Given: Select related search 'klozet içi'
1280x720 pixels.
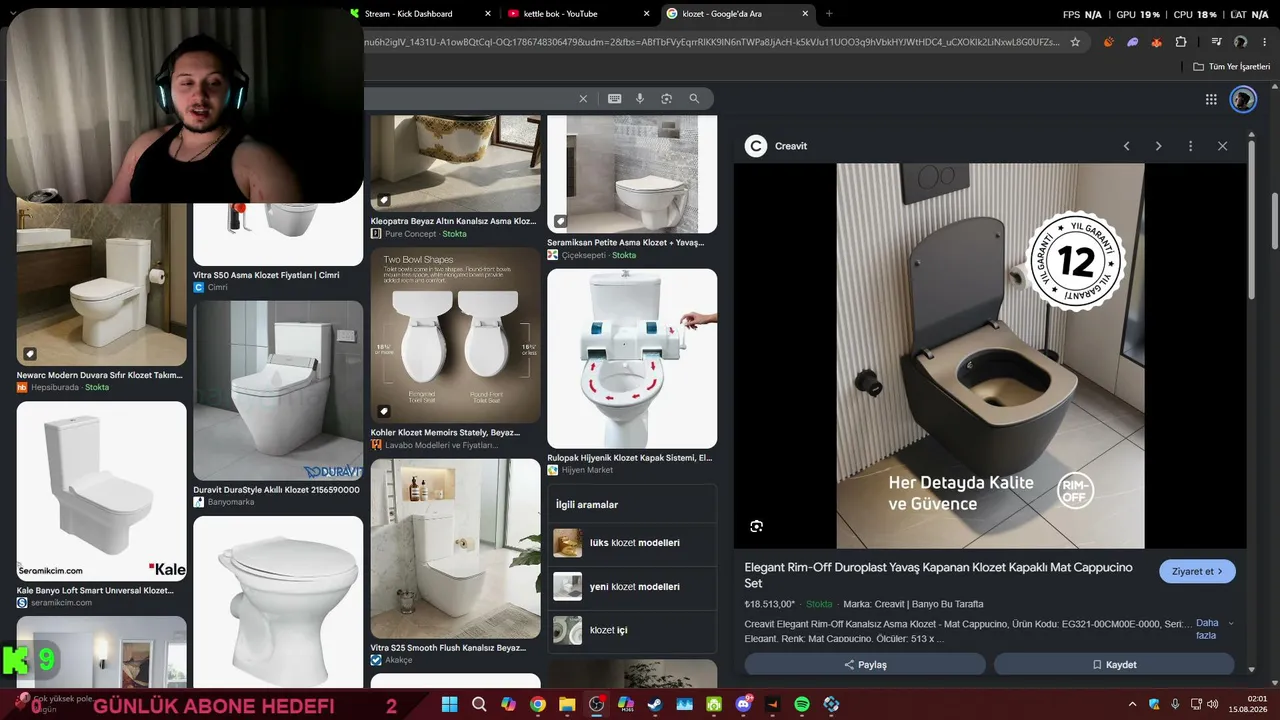Looking at the screenshot, I should coord(632,631).
